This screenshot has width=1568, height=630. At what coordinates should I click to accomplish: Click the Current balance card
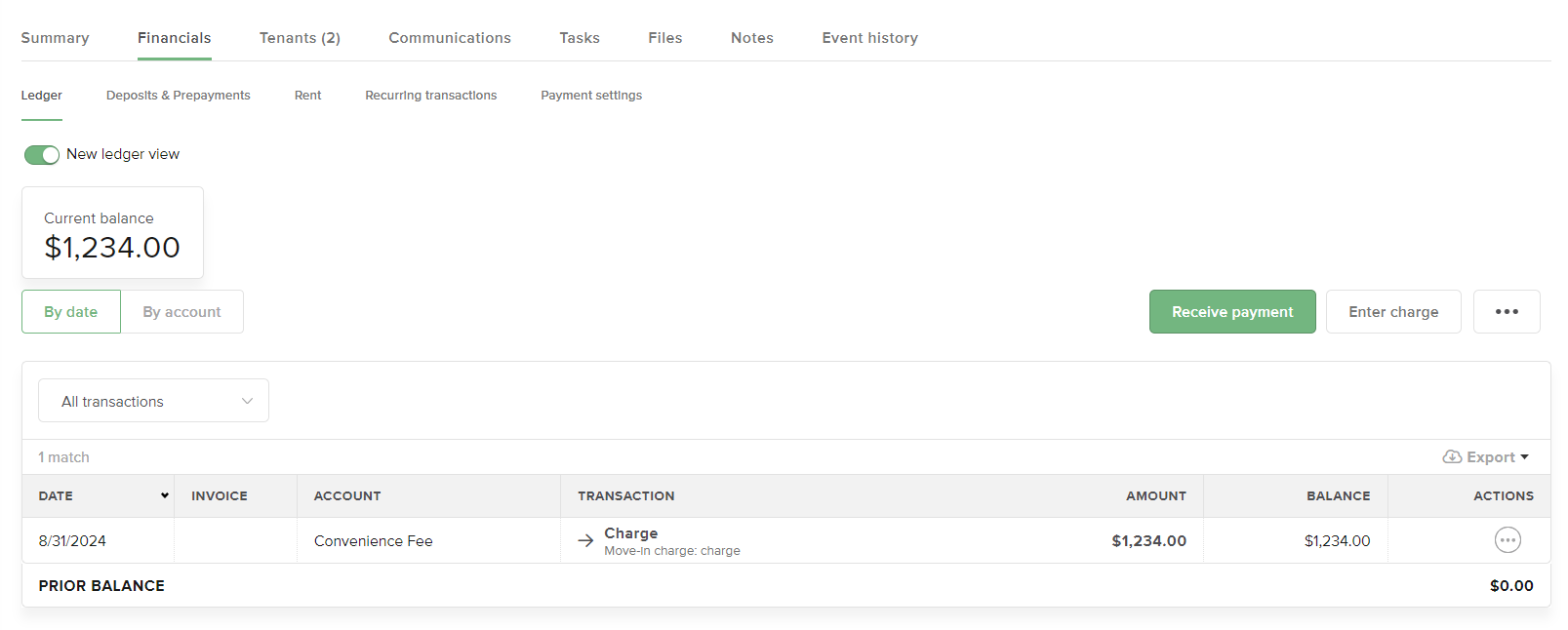[112, 233]
